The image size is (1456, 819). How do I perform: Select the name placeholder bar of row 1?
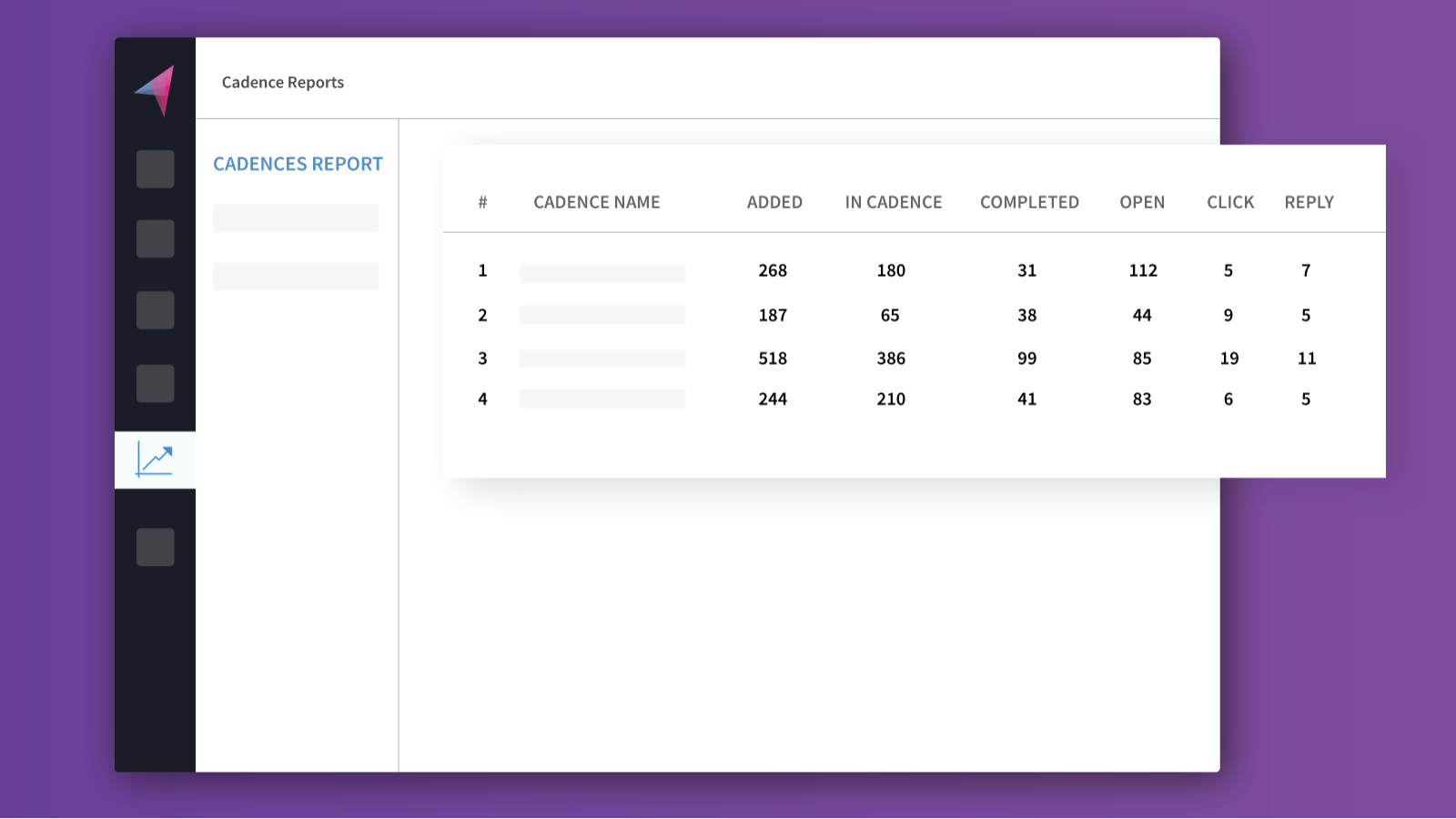coord(602,272)
